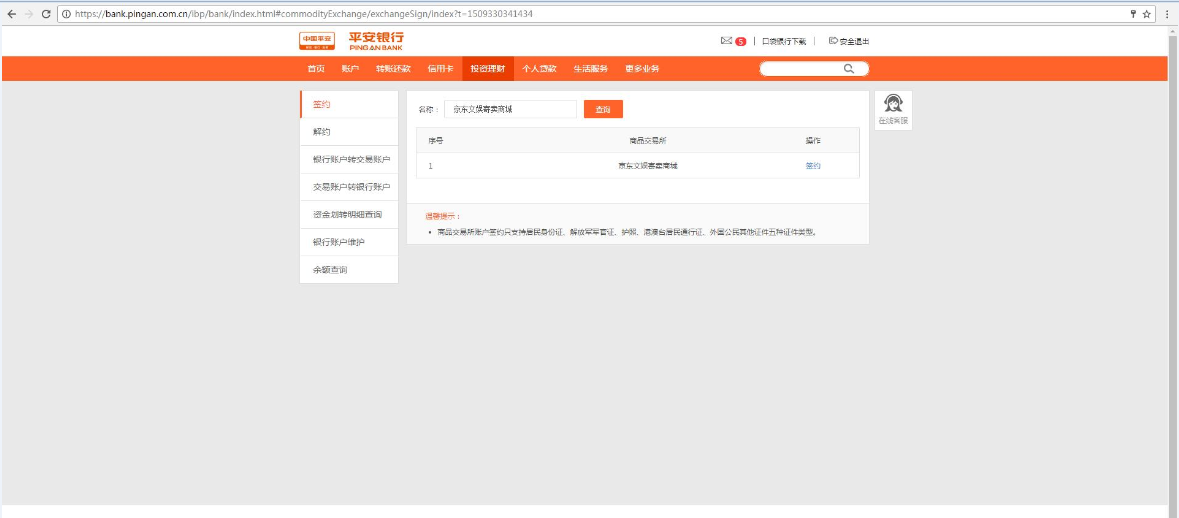Switch to the 信用卡 navigation tab
This screenshot has width=1179, height=518.
coord(440,69)
